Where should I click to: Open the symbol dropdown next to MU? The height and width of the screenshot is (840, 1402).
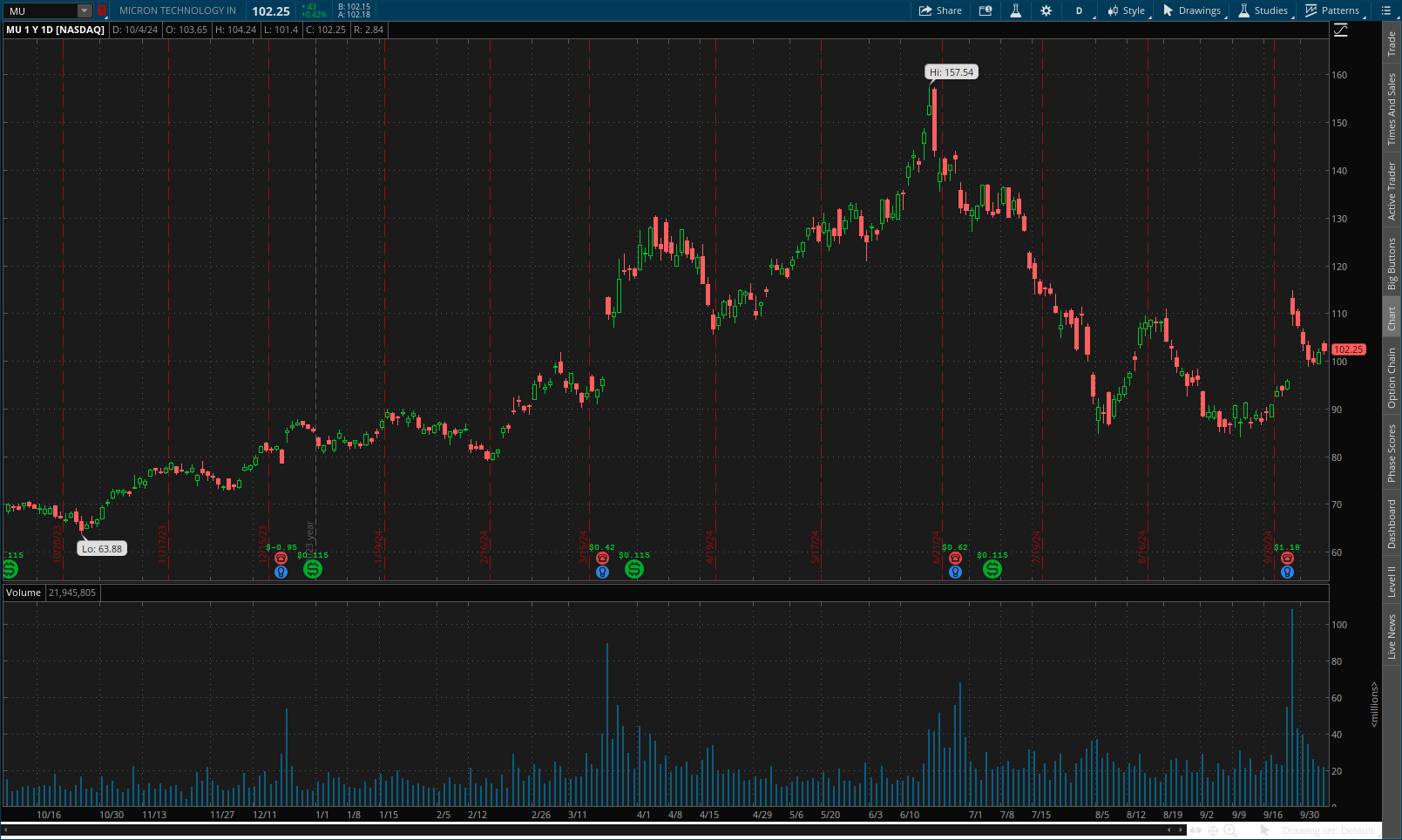tap(83, 10)
